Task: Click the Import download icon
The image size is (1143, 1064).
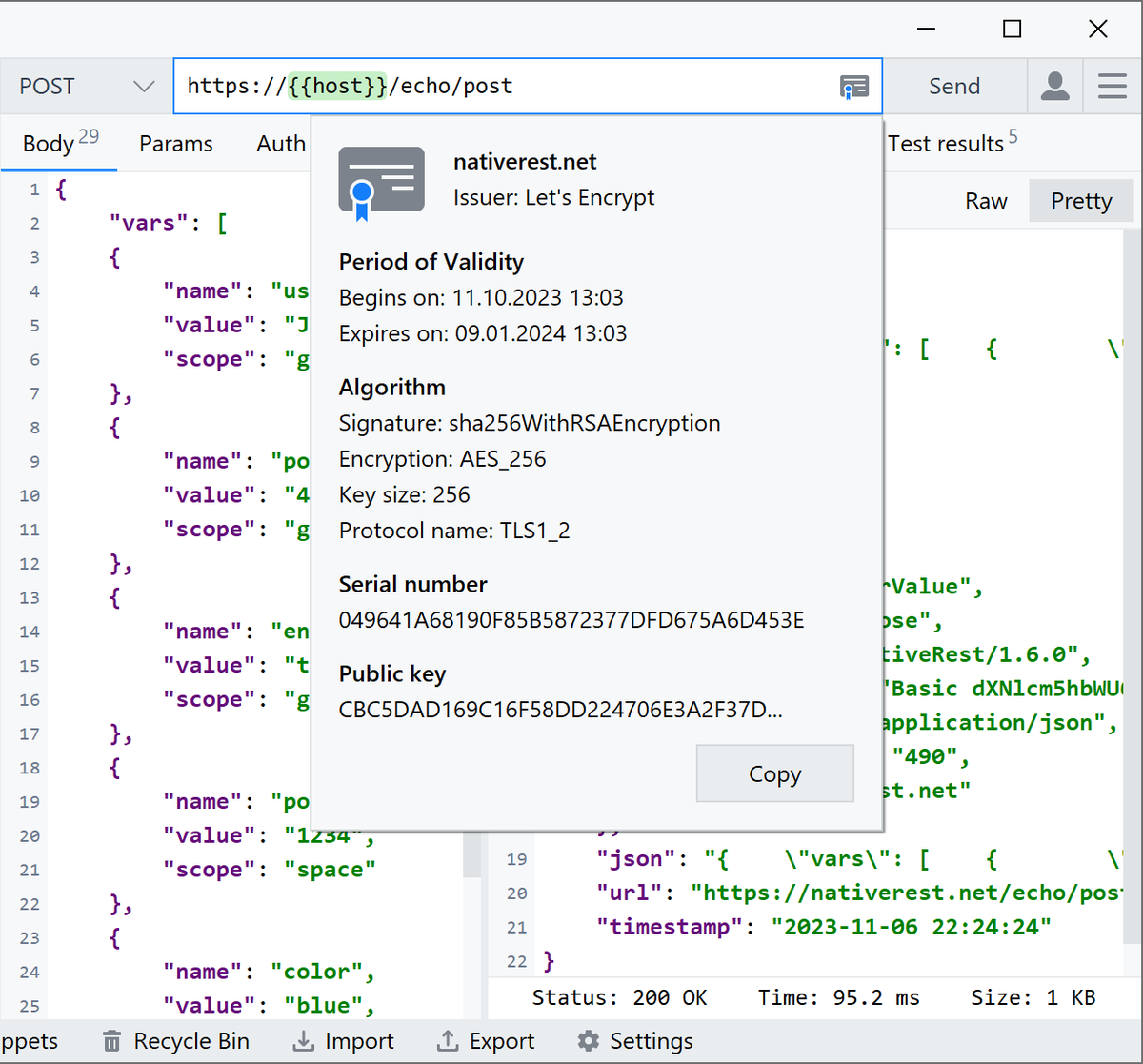Action: pyautogui.click(x=303, y=1041)
